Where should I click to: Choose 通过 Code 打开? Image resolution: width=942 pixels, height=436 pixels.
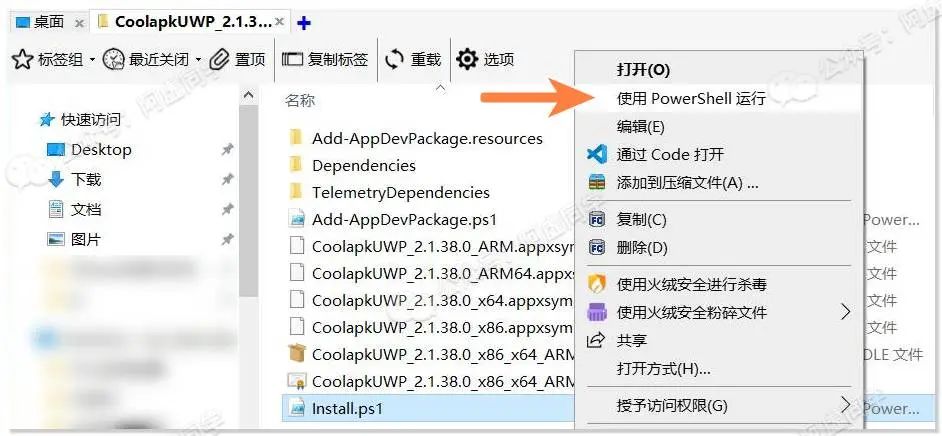click(x=670, y=154)
